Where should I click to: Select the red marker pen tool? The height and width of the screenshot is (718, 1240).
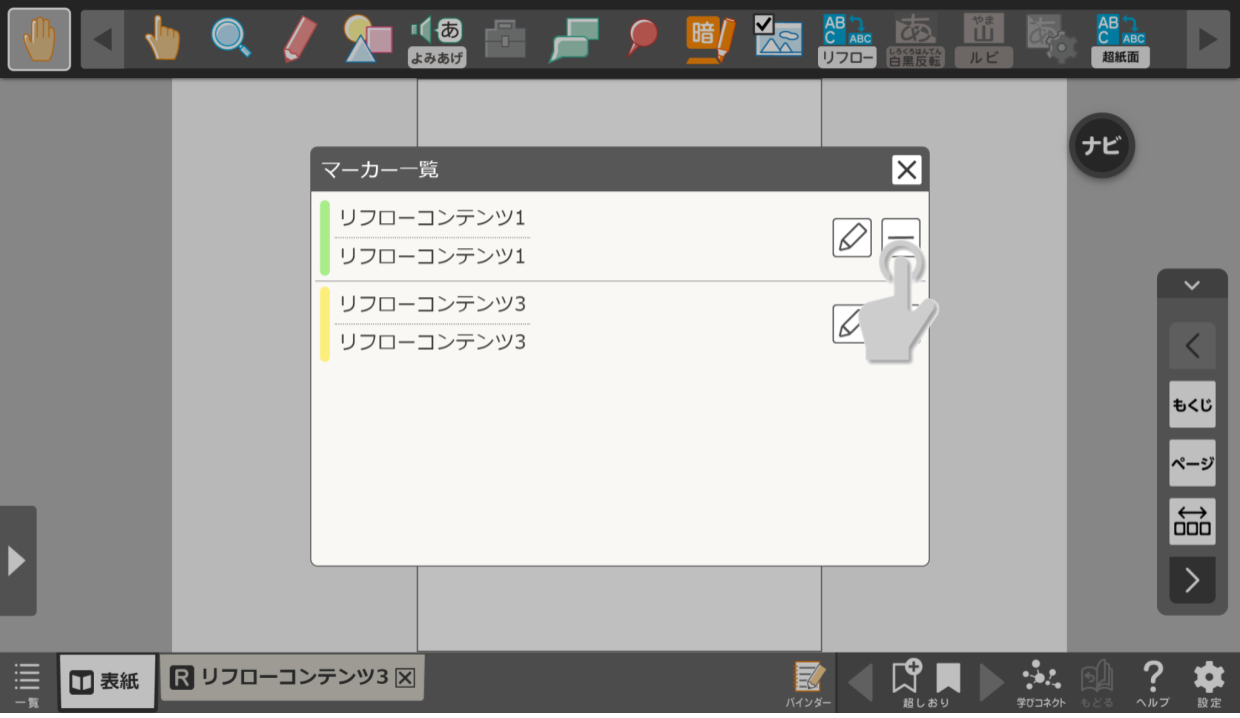[x=298, y=39]
